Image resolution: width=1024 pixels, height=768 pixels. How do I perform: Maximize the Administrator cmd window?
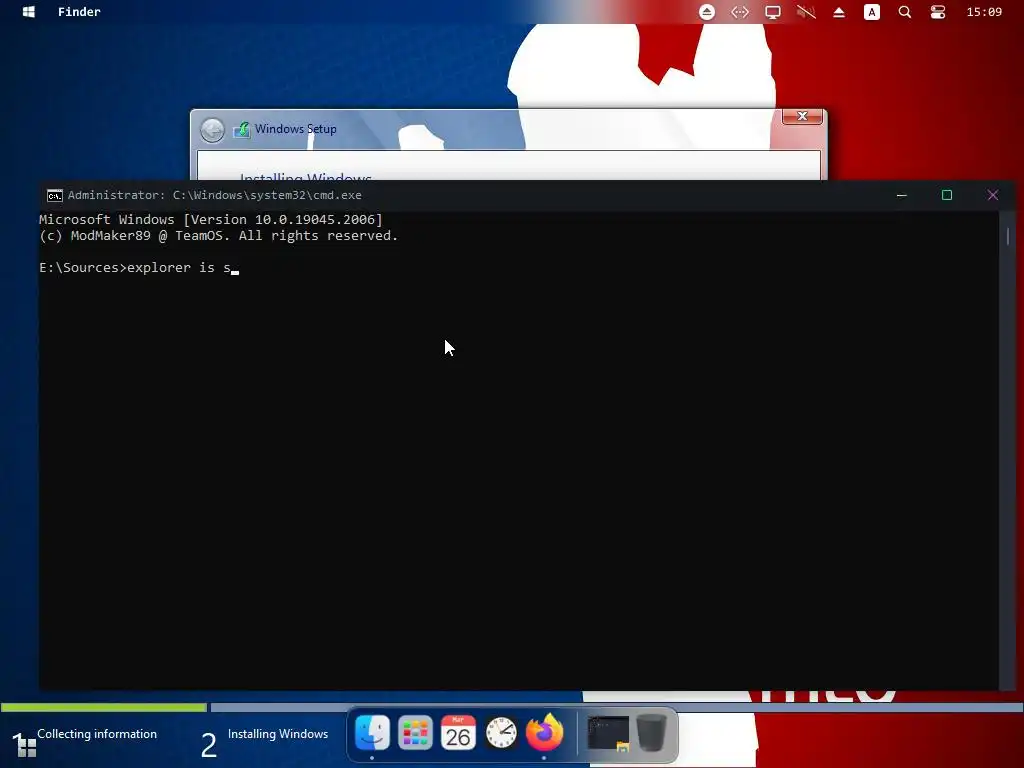click(x=947, y=195)
